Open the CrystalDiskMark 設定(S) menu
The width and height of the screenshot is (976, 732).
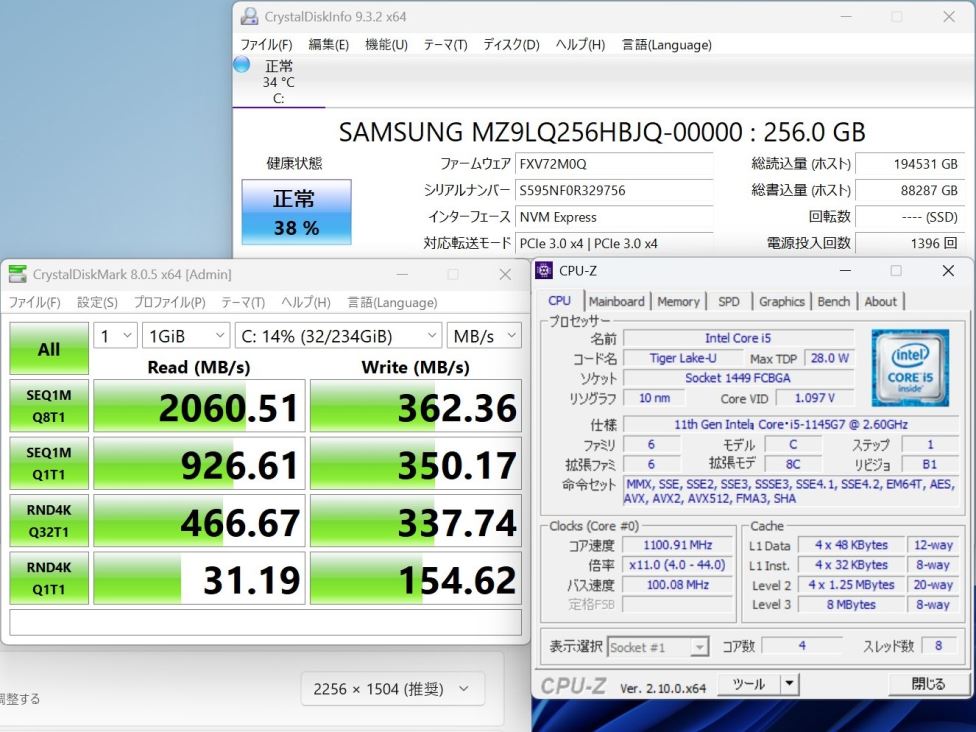97,303
